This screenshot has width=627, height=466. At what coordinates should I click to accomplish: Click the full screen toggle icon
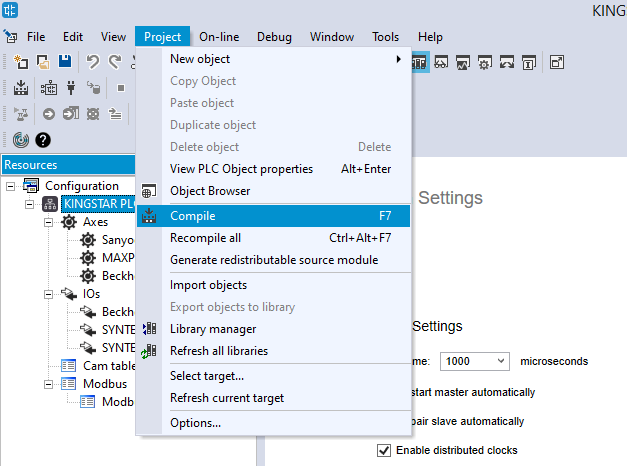point(557,62)
